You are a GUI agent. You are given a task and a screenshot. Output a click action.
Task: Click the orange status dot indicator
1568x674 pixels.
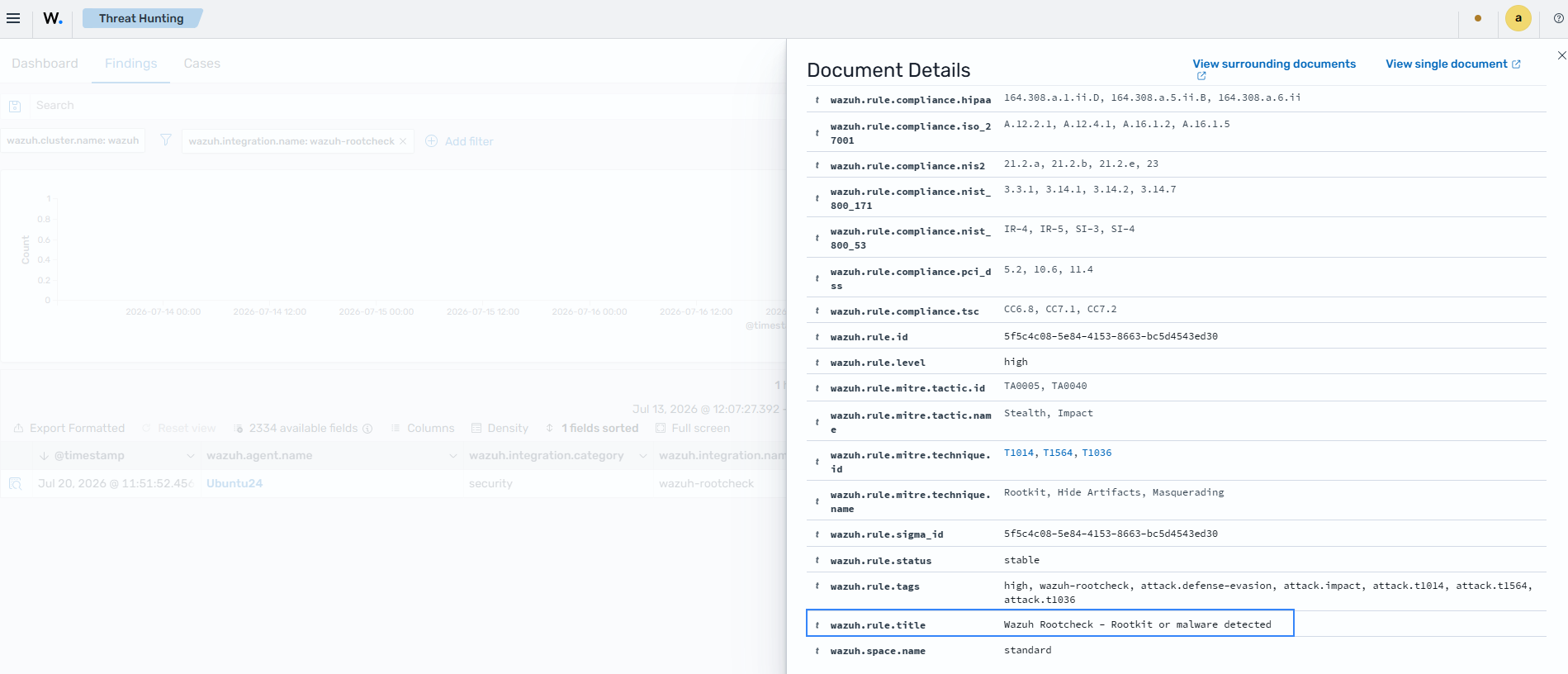[1478, 18]
